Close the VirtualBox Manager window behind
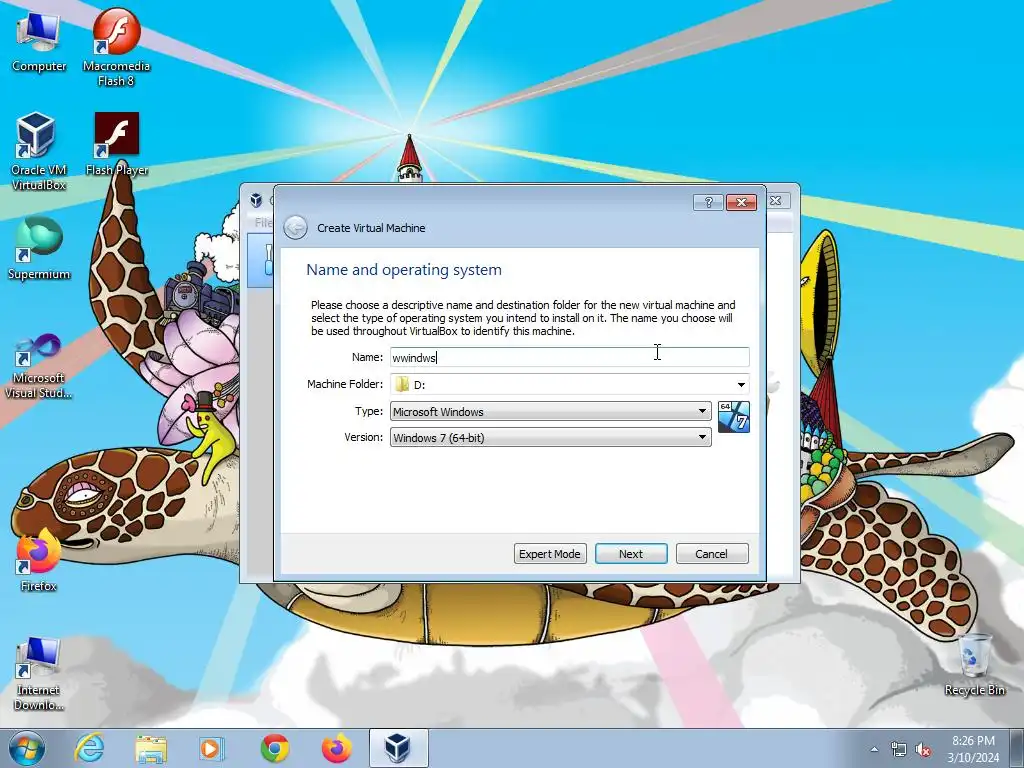The image size is (1024, 768). pyautogui.click(x=776, y=200)
